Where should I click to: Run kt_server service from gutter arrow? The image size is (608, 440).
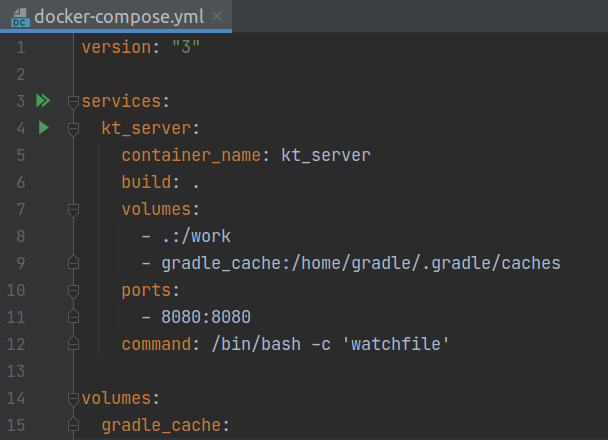tap(42, 128)
